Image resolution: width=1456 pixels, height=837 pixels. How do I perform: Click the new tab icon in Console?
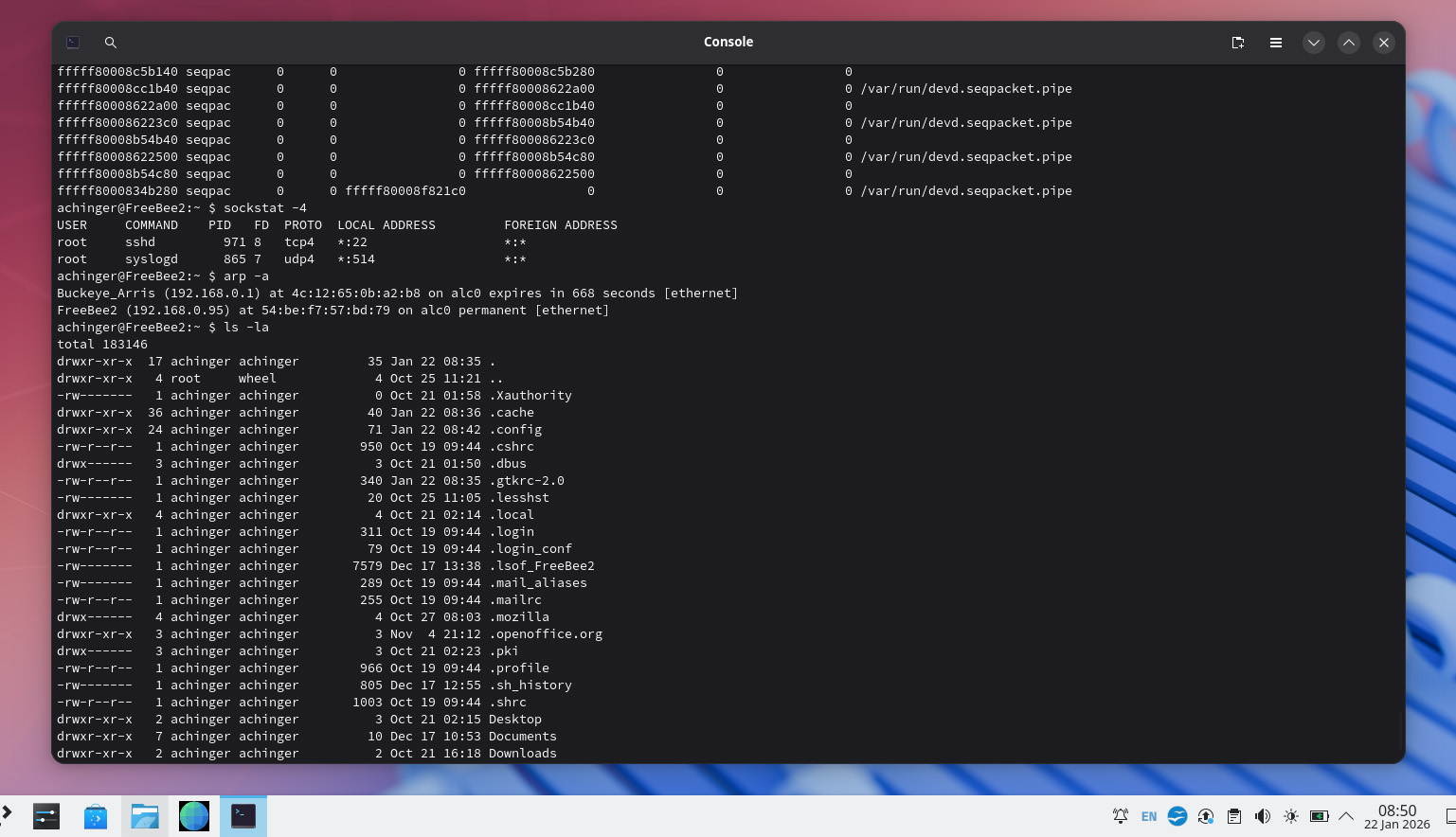click(x=1237, y=43)
